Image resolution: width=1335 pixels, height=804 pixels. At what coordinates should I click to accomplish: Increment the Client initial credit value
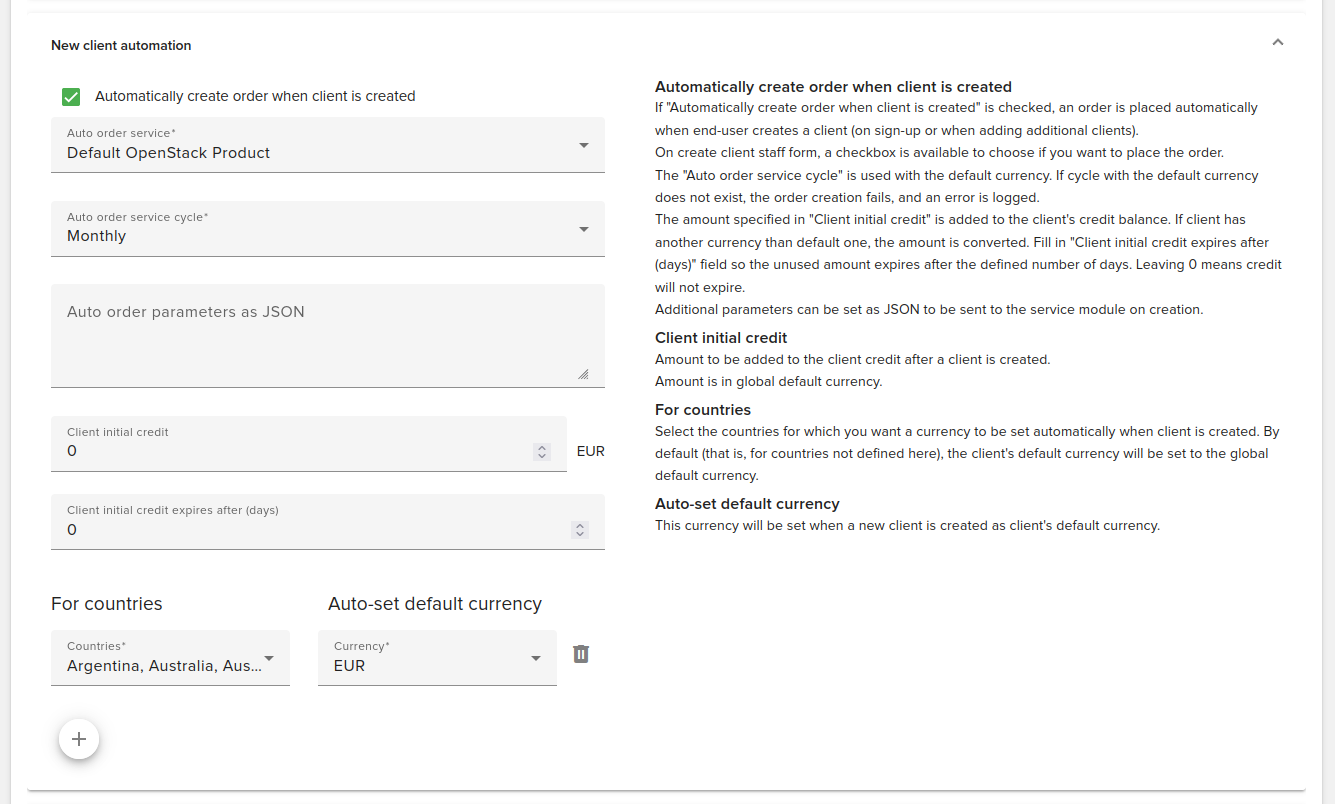click(x=541, y=446)
